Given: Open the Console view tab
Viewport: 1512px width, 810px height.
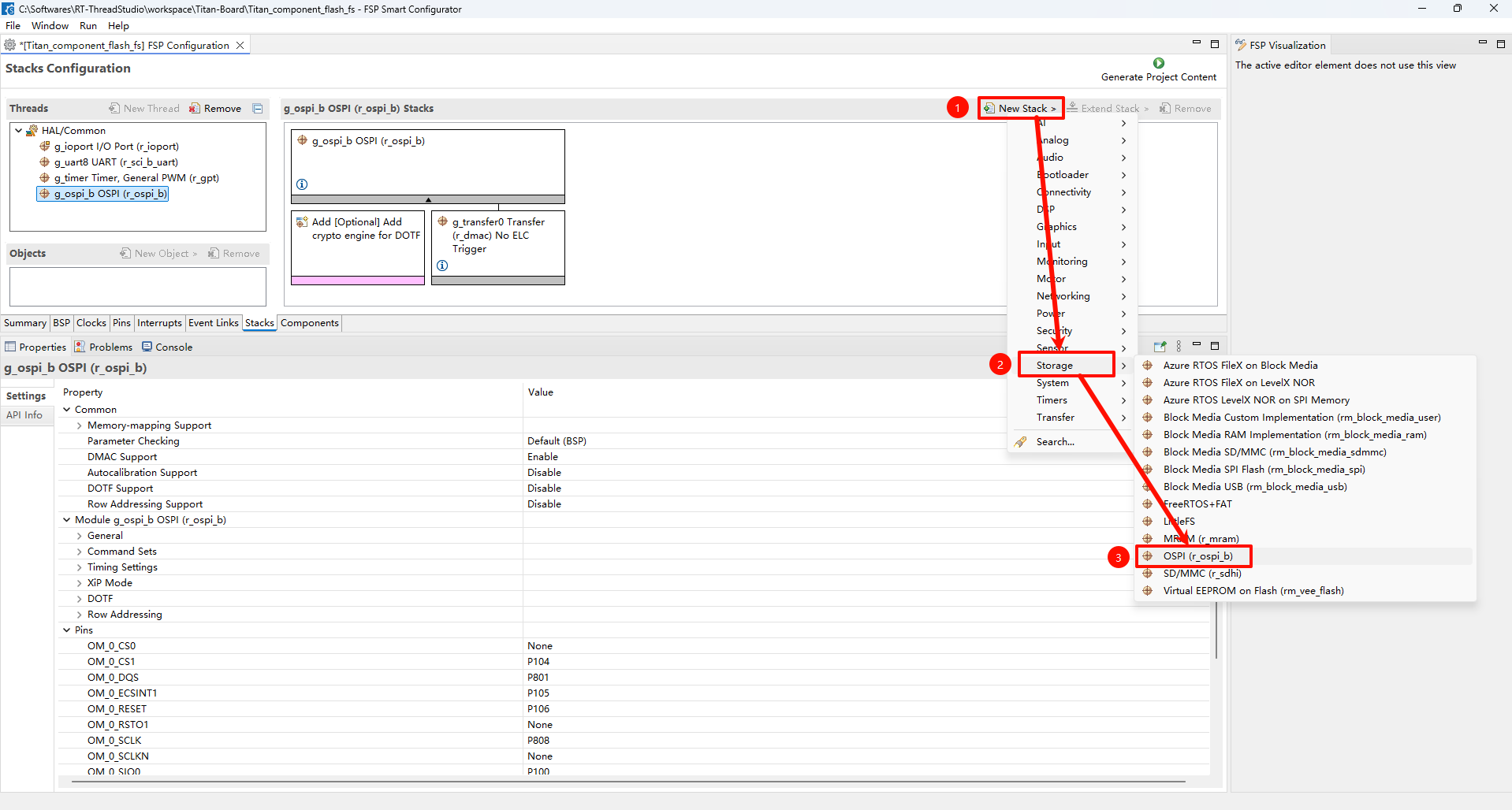Looking at the screenshot, I should point(167,347).
